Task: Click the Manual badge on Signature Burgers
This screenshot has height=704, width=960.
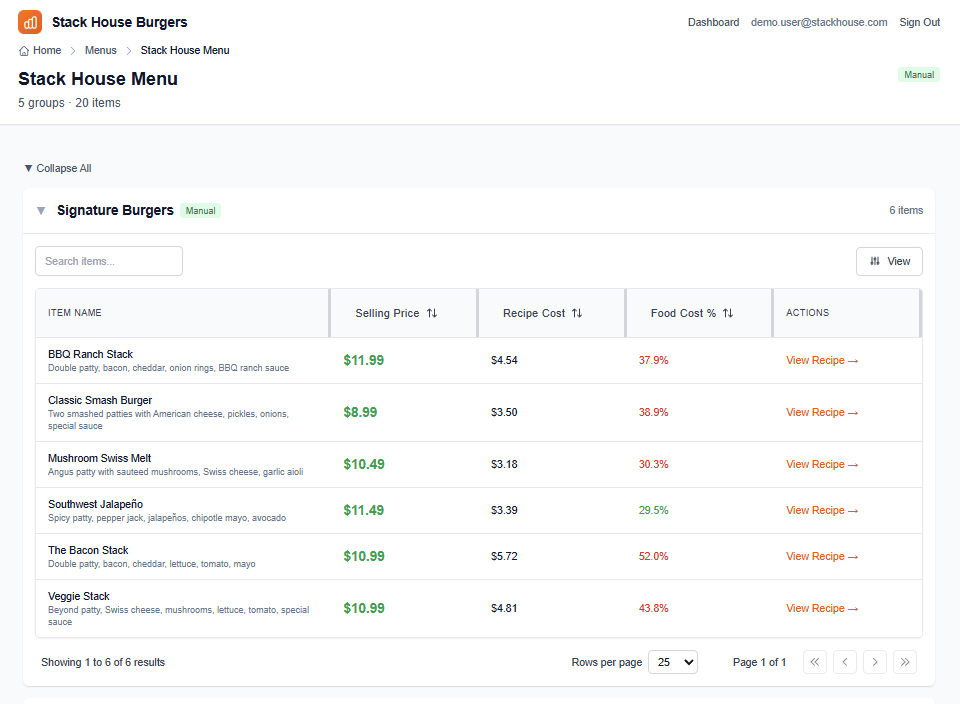Action: (x=200, y=210)
